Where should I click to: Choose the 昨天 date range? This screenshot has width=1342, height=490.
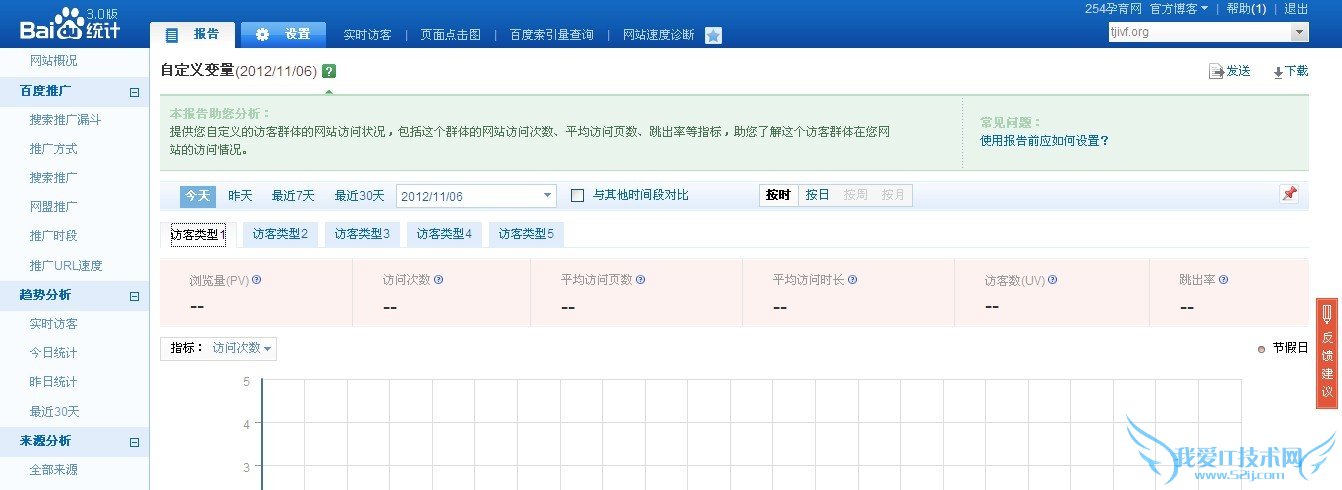click(240, 196)
